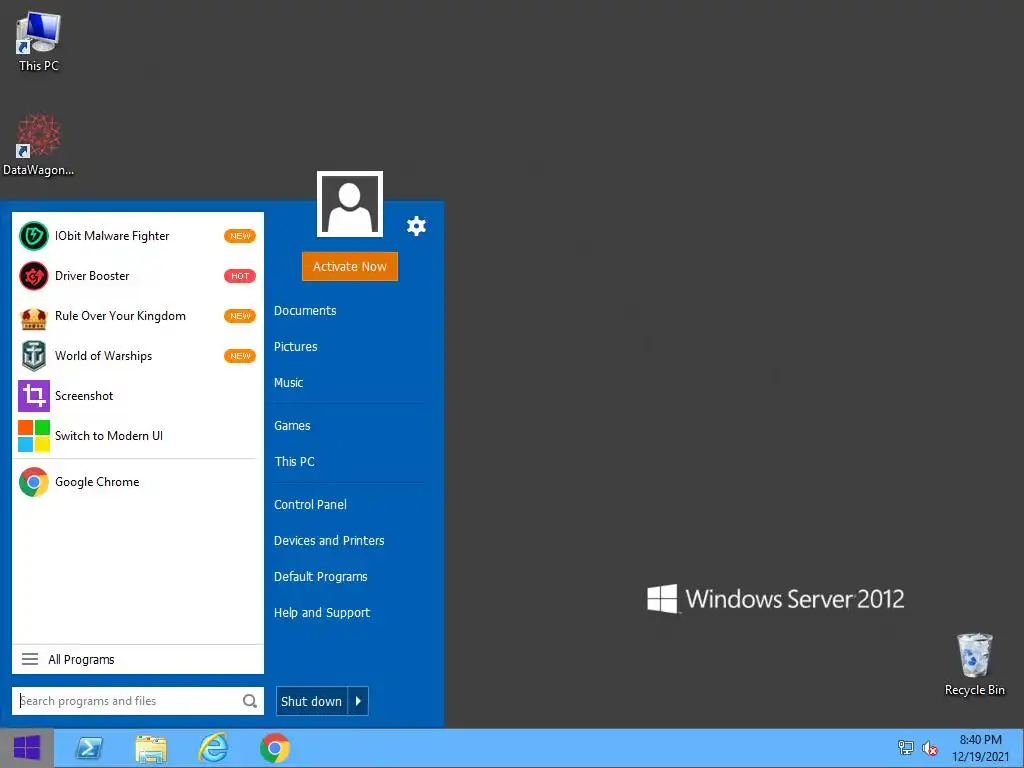
Task: Click the NEW badge beside IObit Malware Fighter
Action: 240,236
